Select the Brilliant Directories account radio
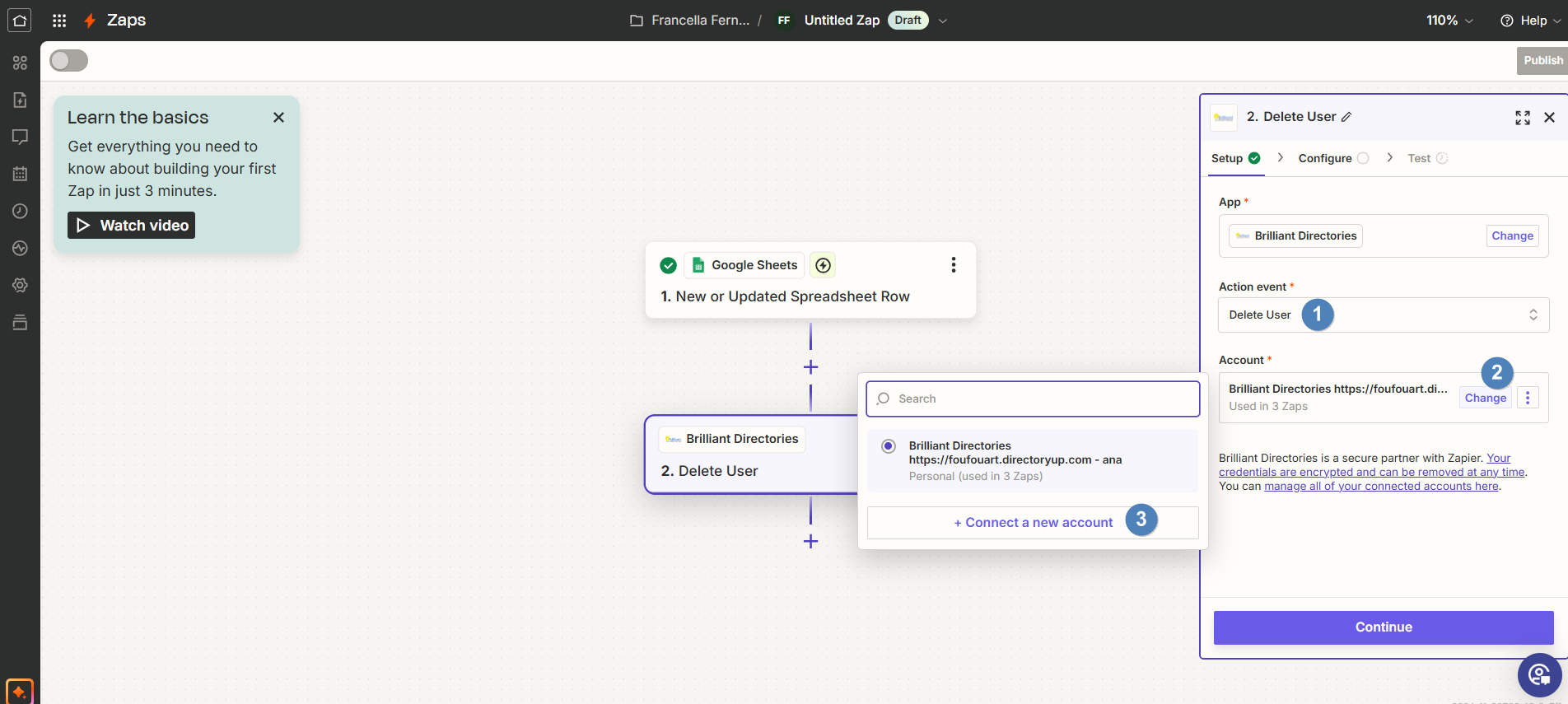The image size is (1568, 704). click(x=889, y=446)
